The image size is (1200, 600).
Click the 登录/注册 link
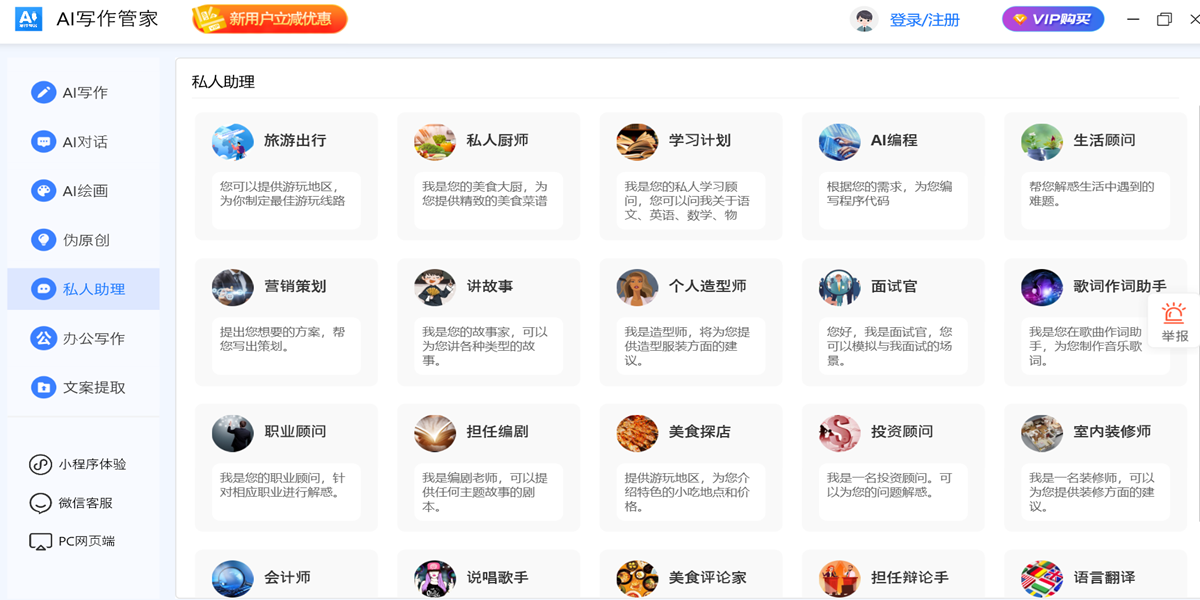(x=923, y=19)
